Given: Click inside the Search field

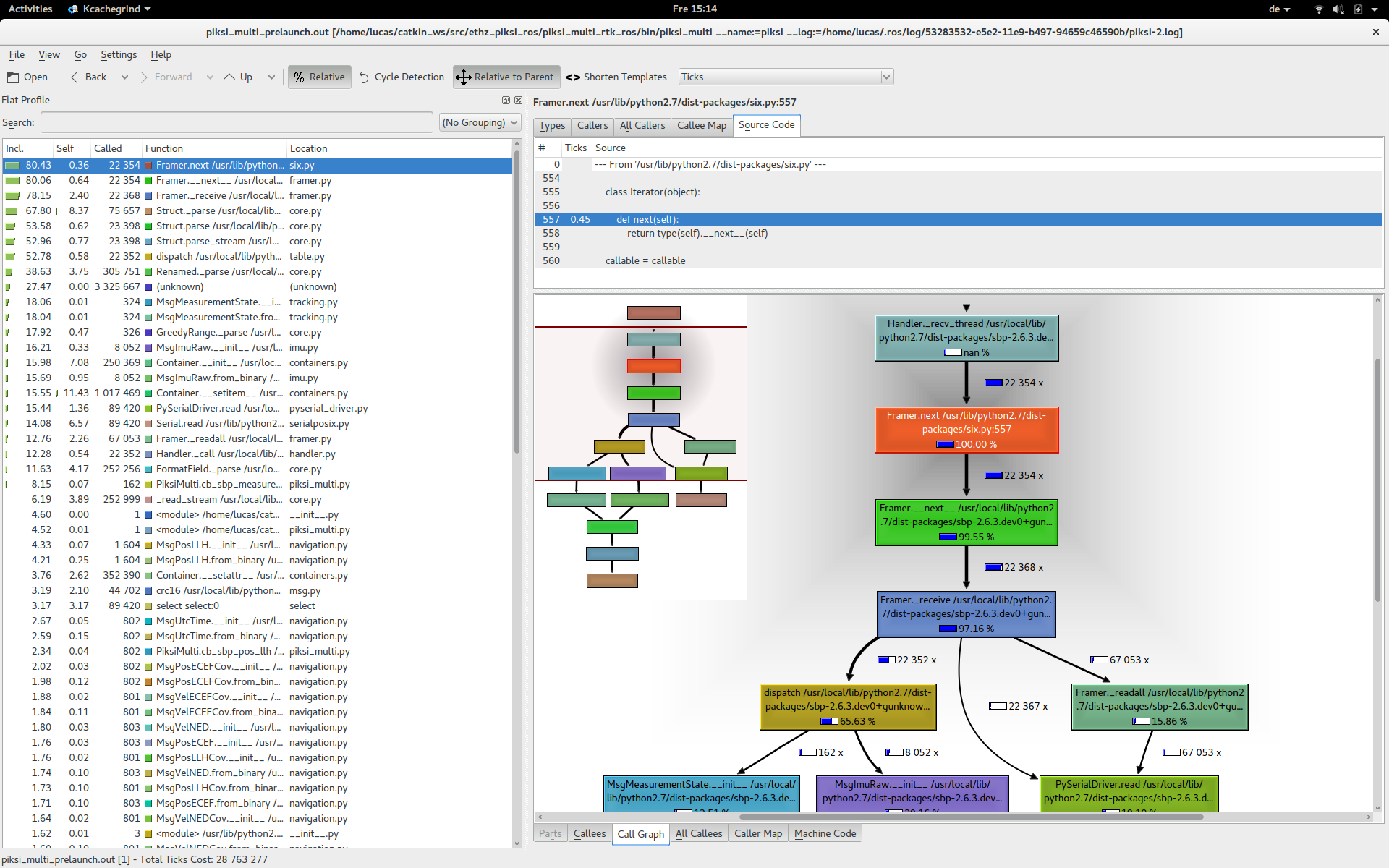Looking at the screenshot, I should click(237, 122).
